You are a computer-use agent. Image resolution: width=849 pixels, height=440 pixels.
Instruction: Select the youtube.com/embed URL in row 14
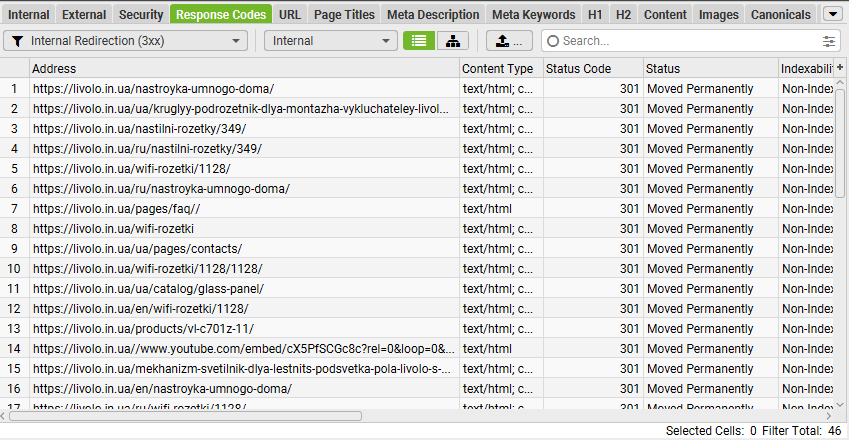[x=243, y=349]
